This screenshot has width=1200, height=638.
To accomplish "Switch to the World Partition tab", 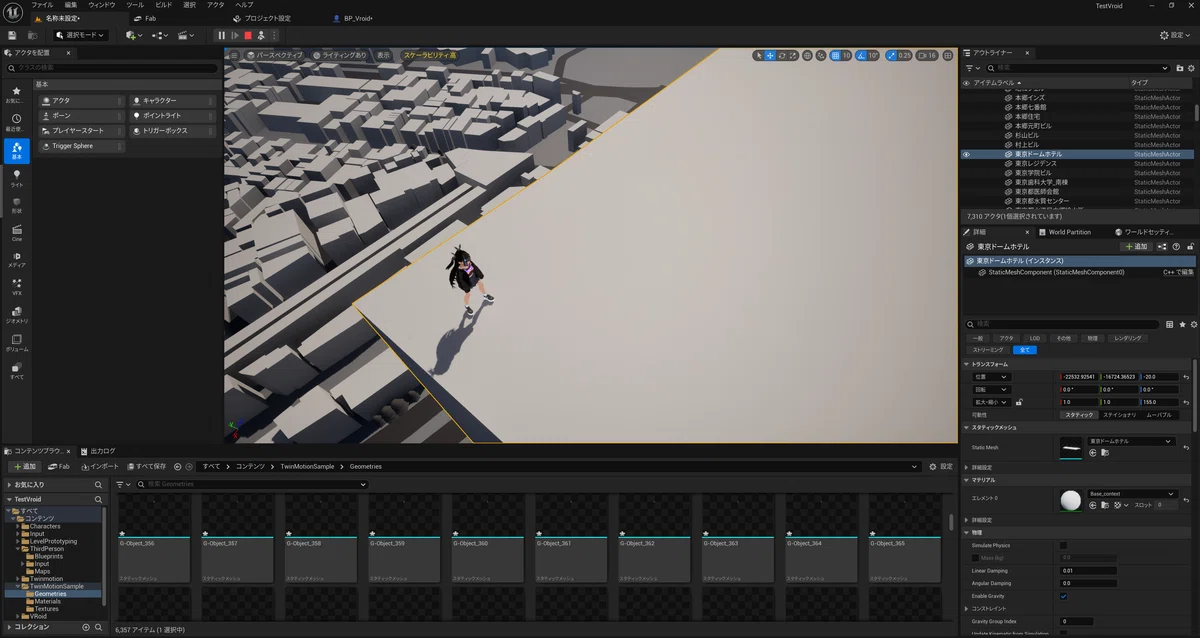I will [1069, 232].
